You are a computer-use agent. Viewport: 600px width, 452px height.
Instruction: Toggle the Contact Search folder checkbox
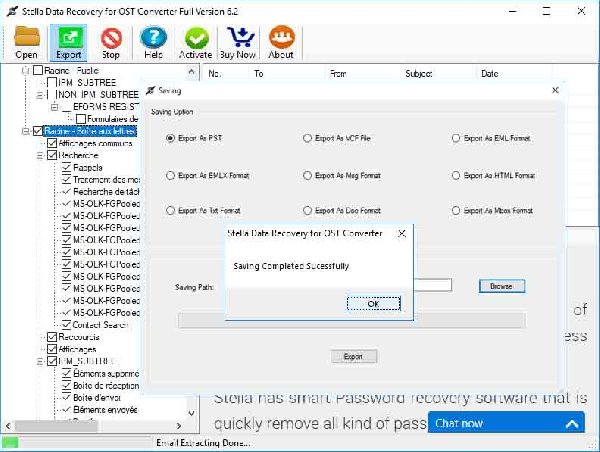pyautogui.click(x=66, y=325)
